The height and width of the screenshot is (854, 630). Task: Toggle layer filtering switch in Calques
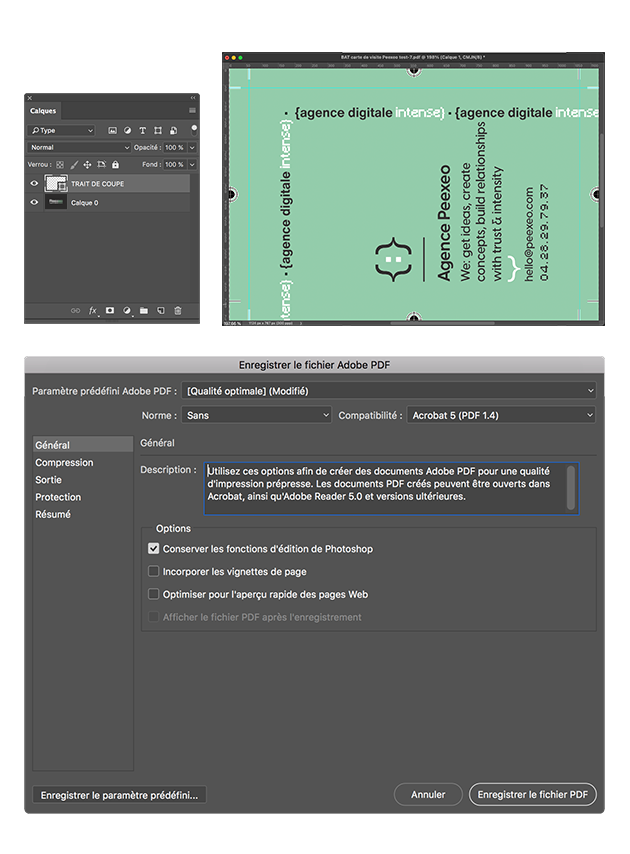(x=193, y=130)
